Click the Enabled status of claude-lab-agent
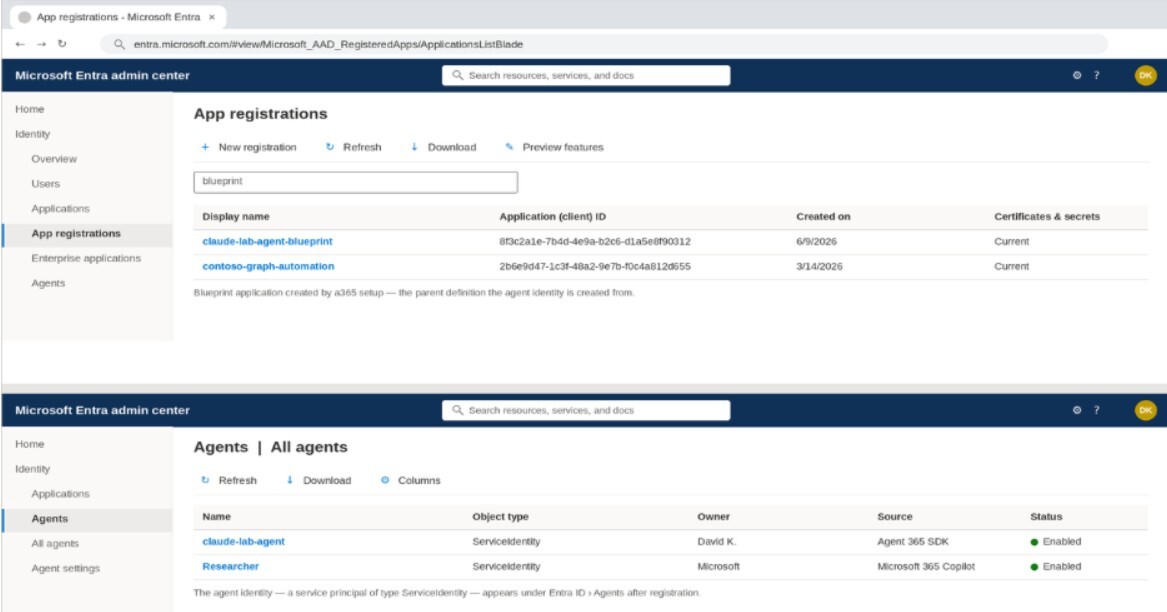Viewport: 1167px width, 612px height. [x=1055, y=541]
